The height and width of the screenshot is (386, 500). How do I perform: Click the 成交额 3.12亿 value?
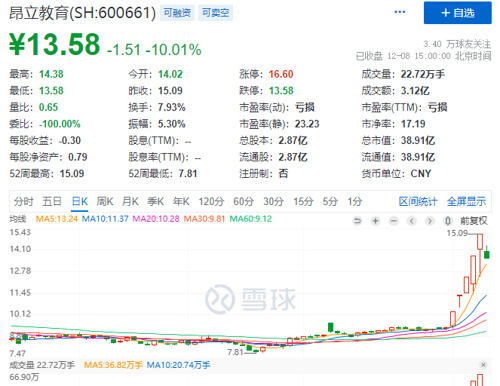[x=415, y=91]
